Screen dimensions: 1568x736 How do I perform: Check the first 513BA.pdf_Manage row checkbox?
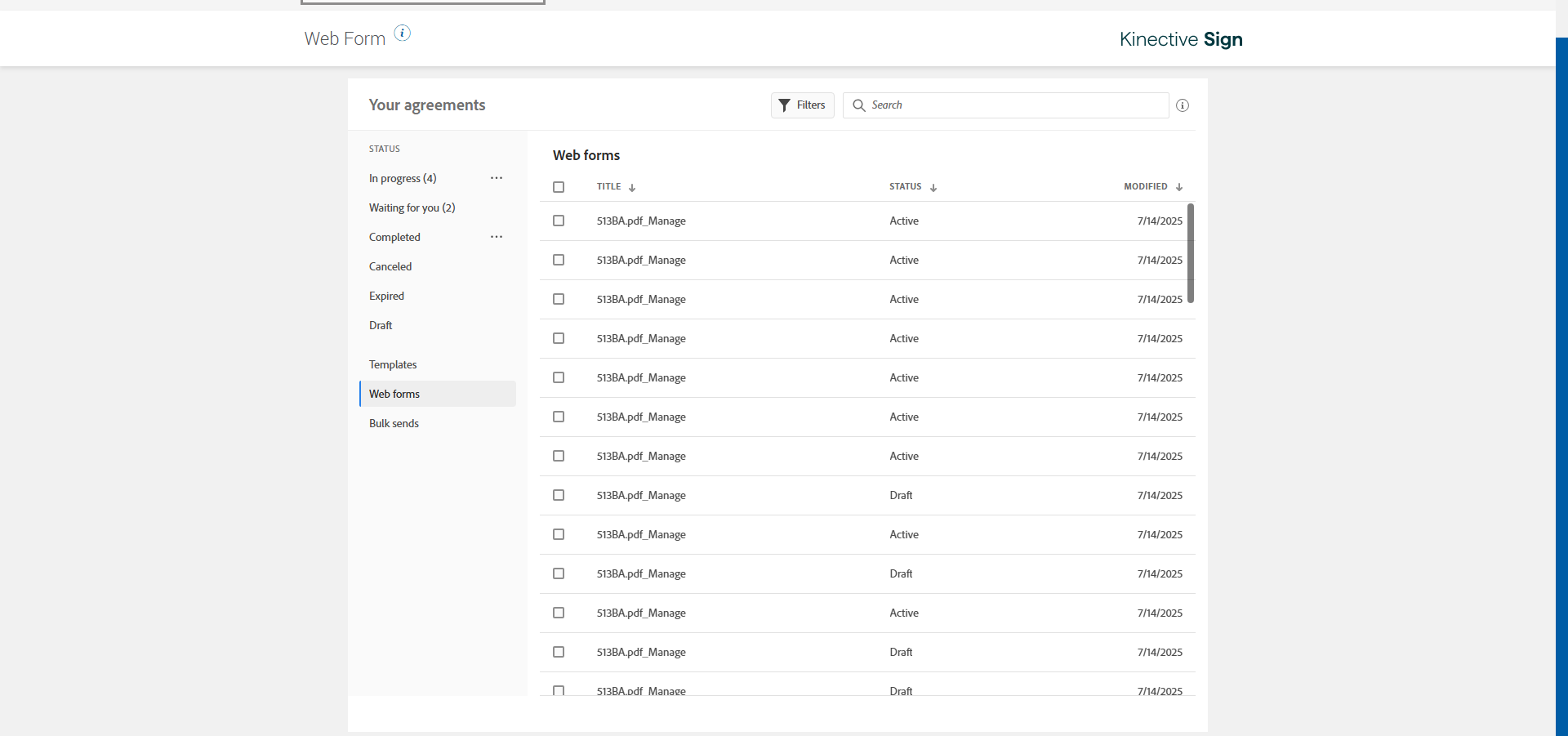[x=559, y=221]
